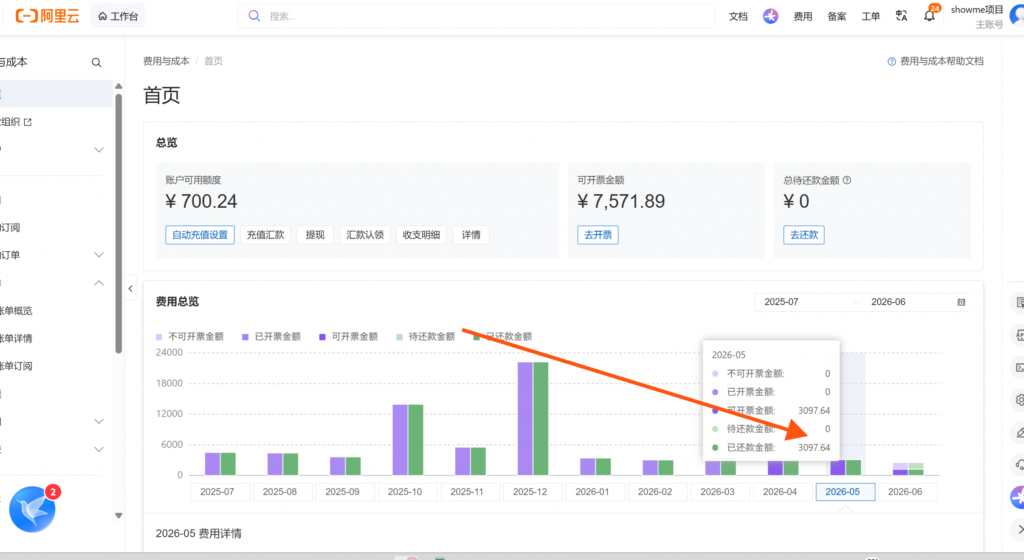The image size is (1024, 560).
Task: Click the gear settings icon on right rail
Action: (x=1019, y=399)
